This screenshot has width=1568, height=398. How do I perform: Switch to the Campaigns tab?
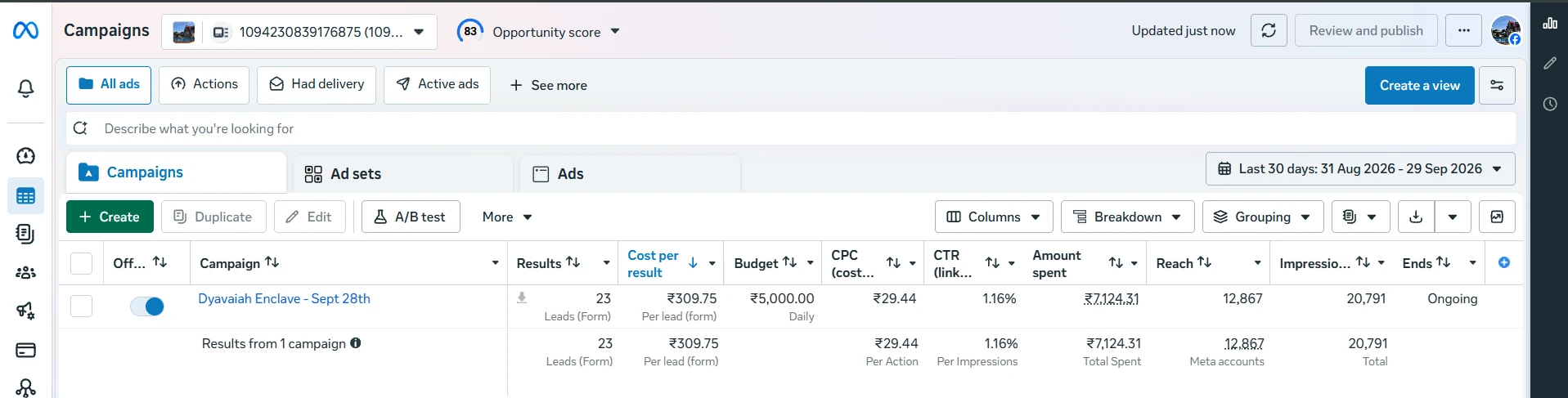coord(176,172)
